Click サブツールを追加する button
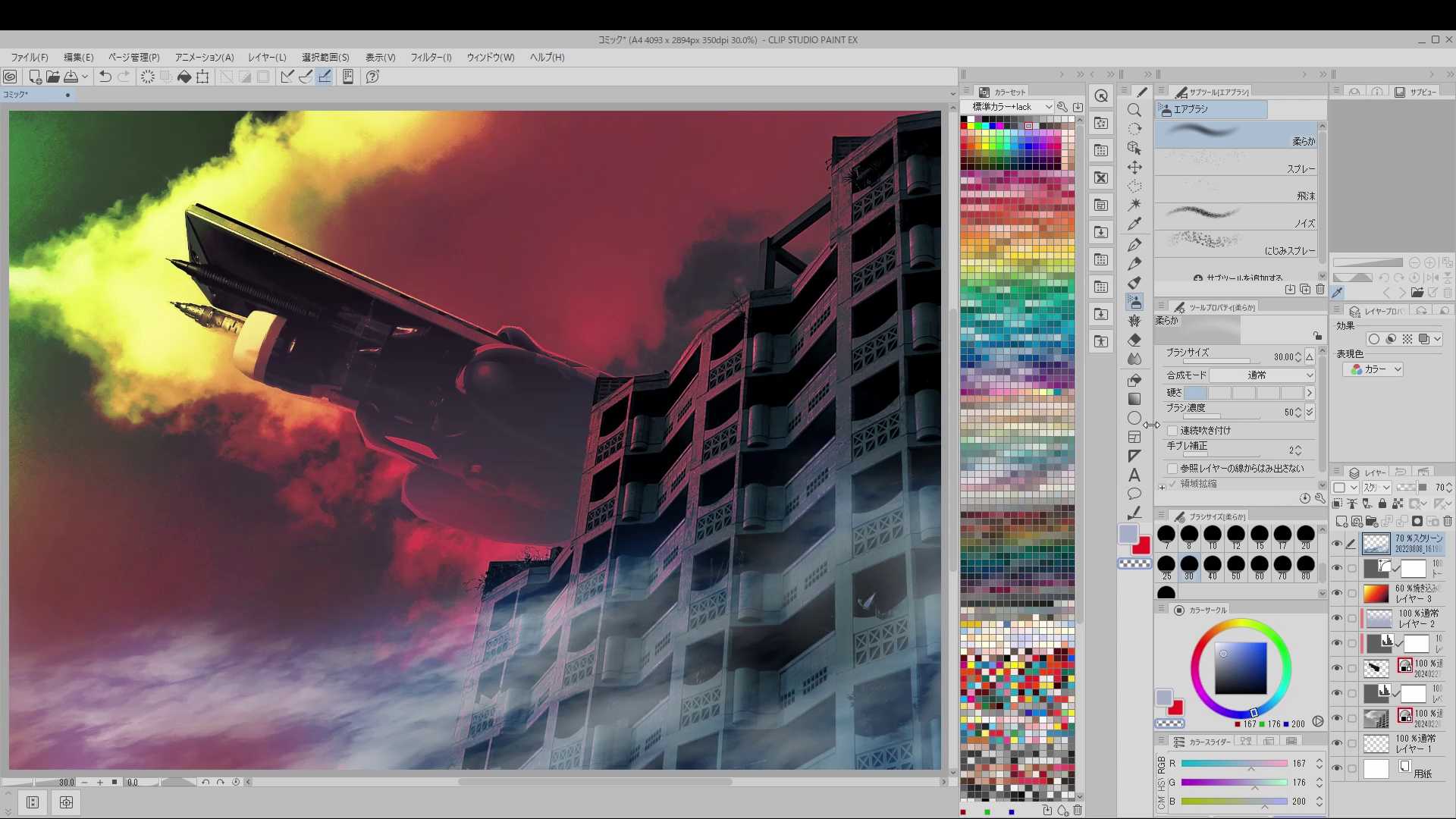1456x819 pixels. point(1238,278)
